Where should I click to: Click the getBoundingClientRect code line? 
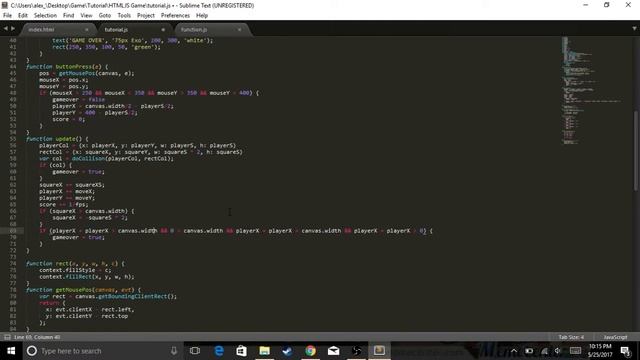[x=108, y=296]
